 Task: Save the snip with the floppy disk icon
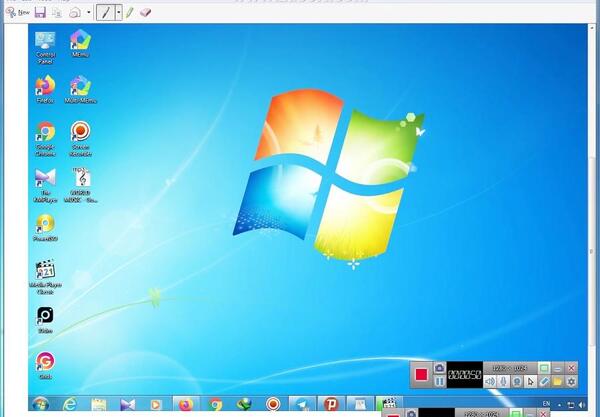click(40, 13)
